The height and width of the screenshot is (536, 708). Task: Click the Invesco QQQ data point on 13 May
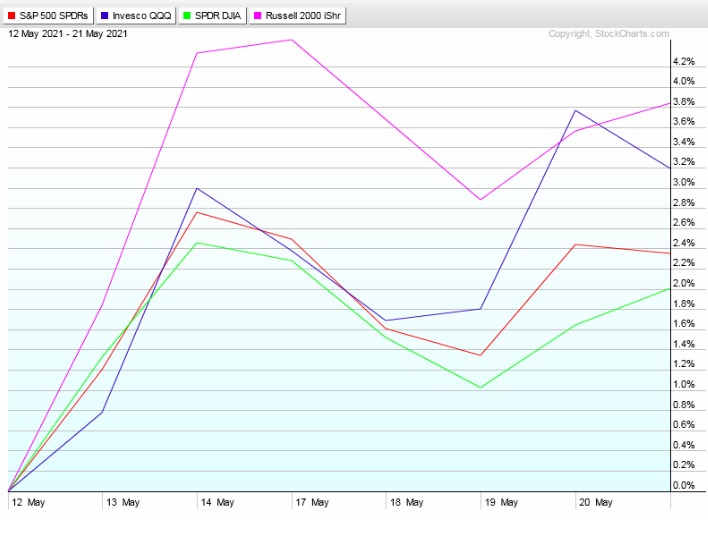(x=102, y=412)
